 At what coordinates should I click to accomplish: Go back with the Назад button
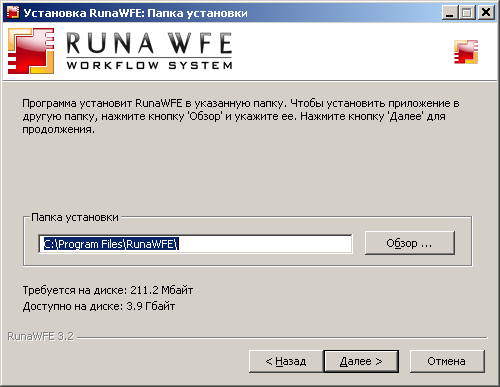point(286,361)
